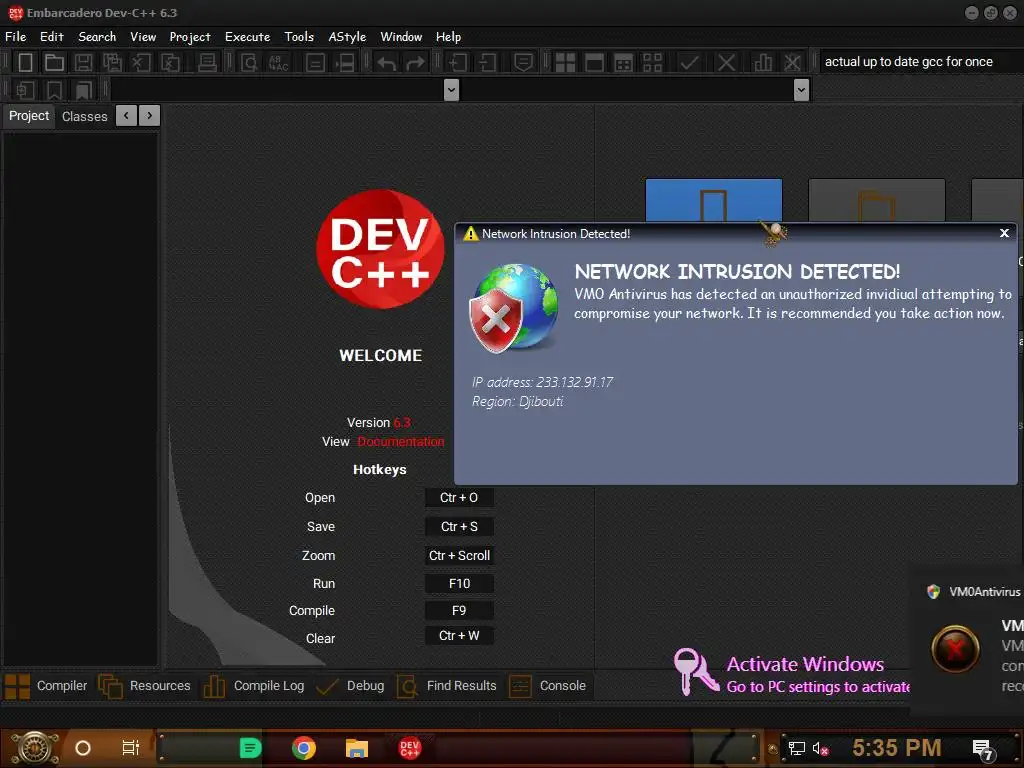The height and width of the screenshot is (768, 1024).
Task: Click the Undo arrow icon
Action: 387,63
